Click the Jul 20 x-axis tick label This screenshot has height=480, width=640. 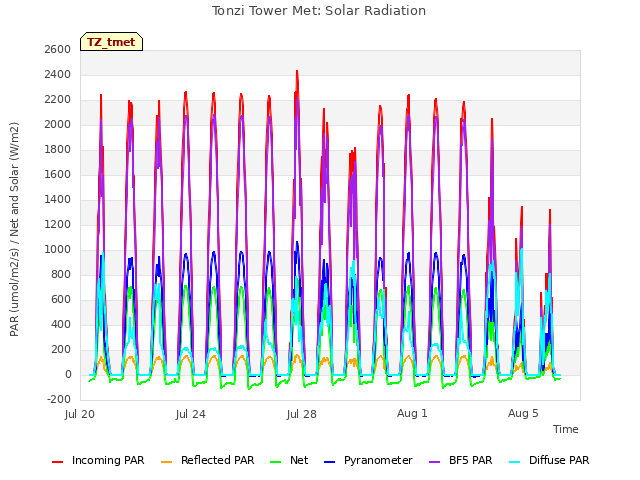(x=80, y=414)
